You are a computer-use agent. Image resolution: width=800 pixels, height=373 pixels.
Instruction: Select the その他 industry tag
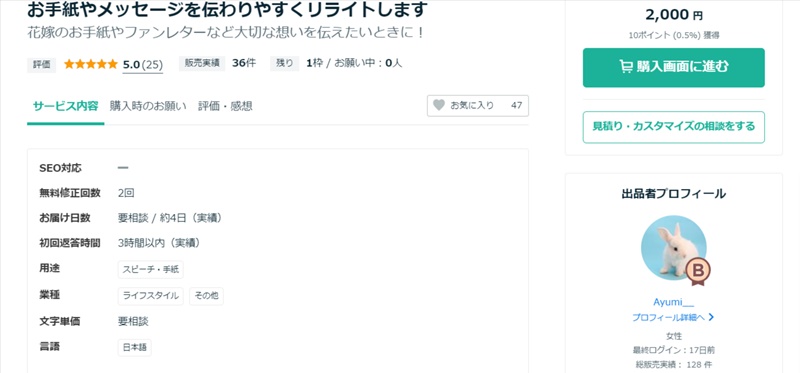[206, 295]
